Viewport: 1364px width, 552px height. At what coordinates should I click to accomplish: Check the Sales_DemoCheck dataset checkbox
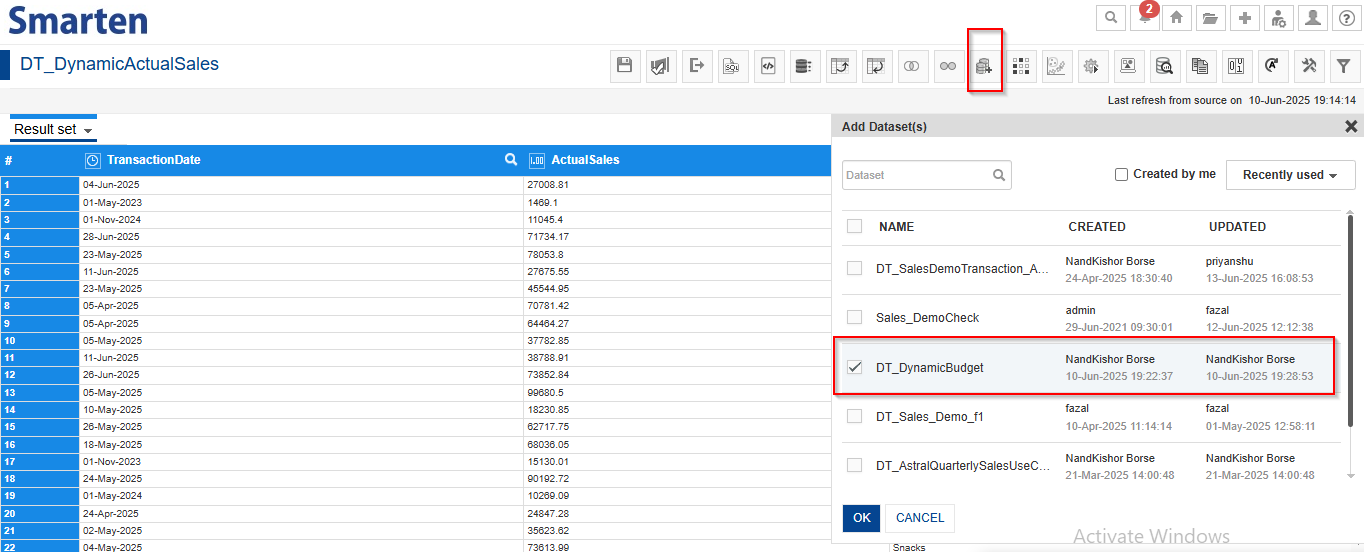(854, 317)
